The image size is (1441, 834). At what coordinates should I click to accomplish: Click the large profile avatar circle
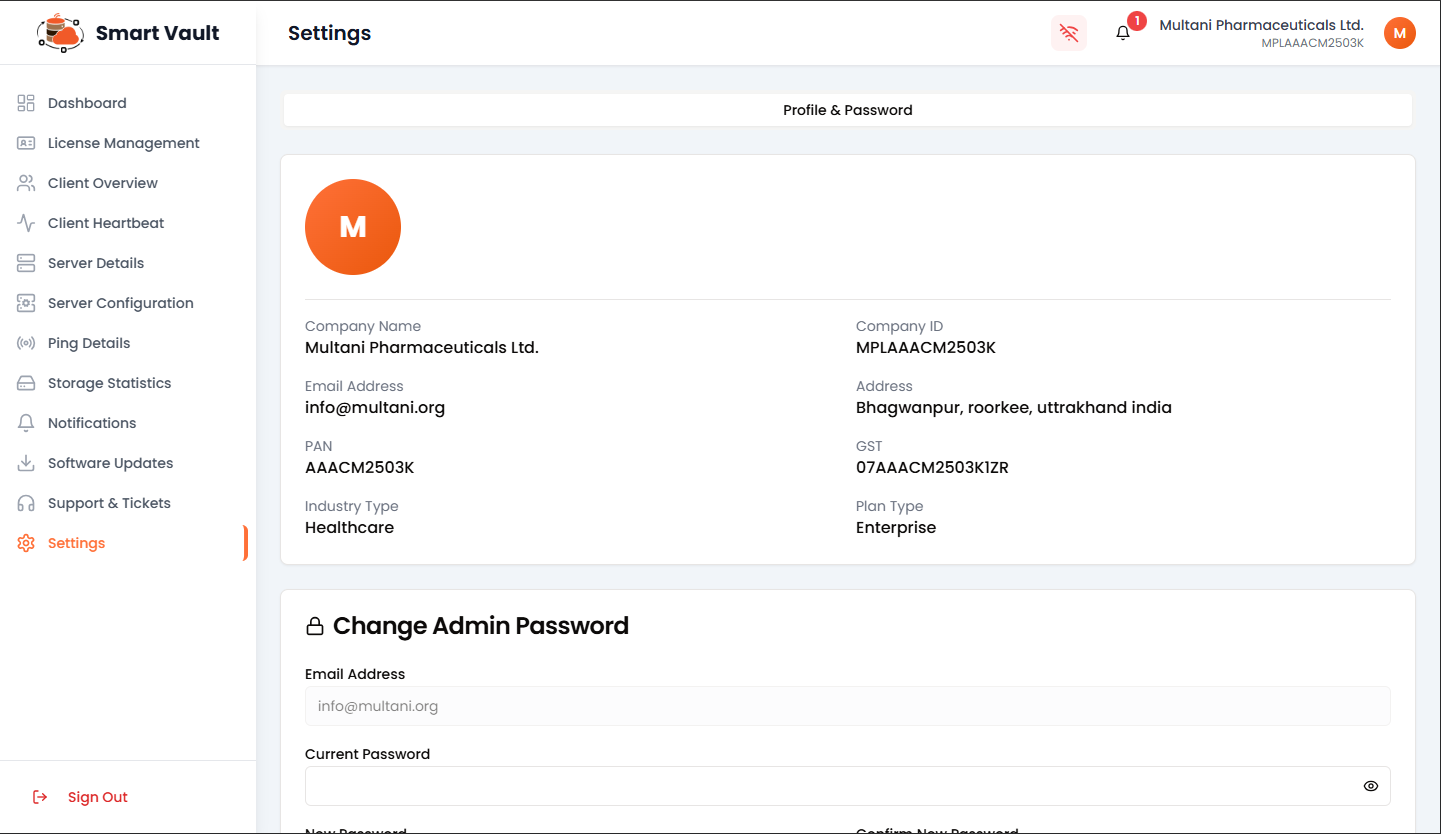353,227
